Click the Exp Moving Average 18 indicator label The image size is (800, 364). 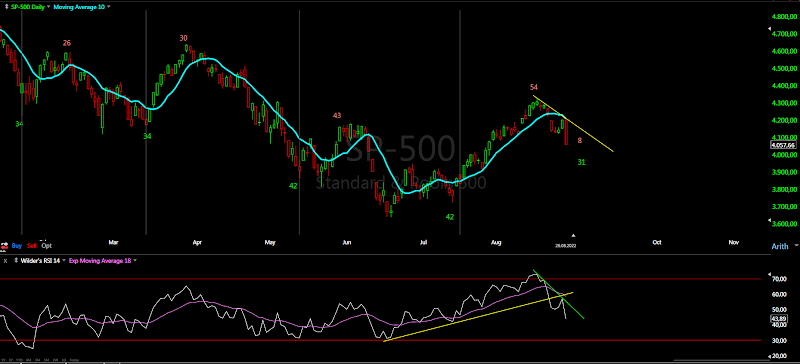click(100, 261)
